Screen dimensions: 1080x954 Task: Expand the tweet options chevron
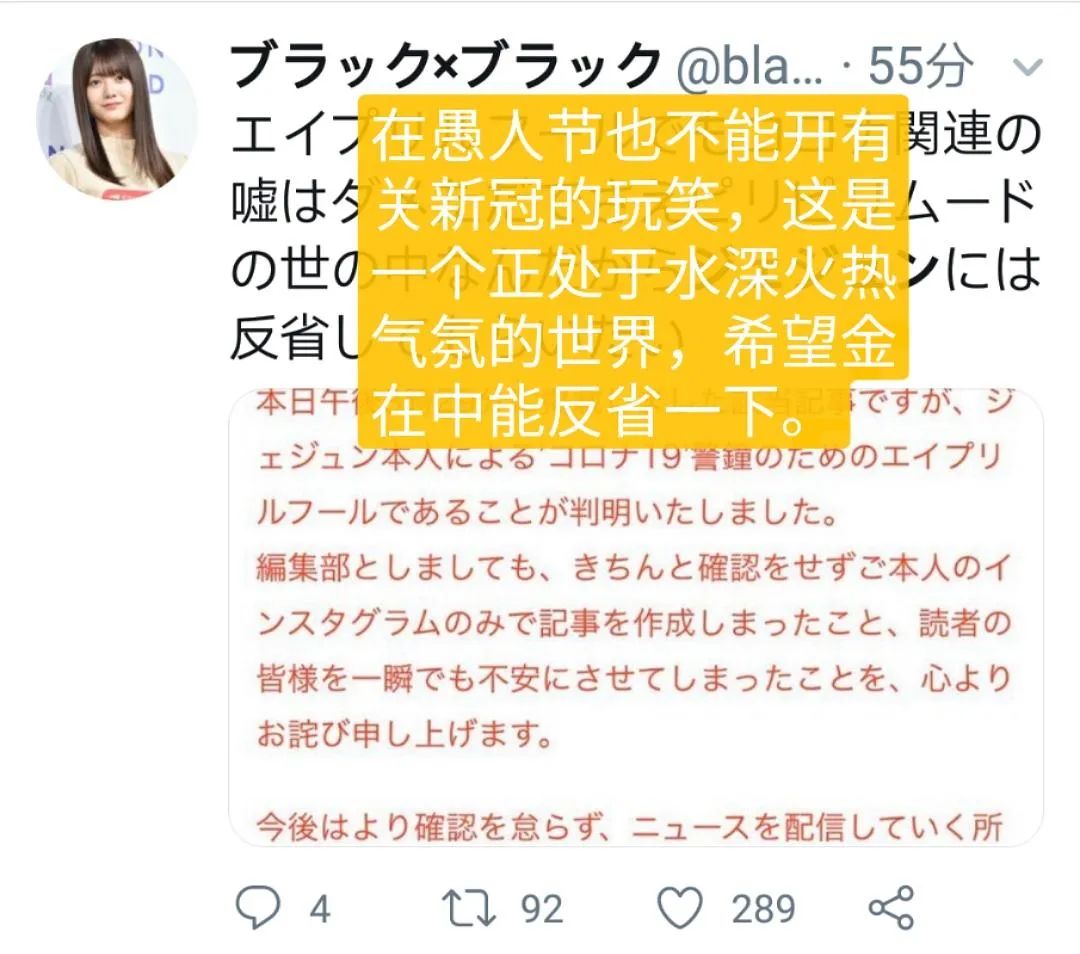tap(1028, 68)
